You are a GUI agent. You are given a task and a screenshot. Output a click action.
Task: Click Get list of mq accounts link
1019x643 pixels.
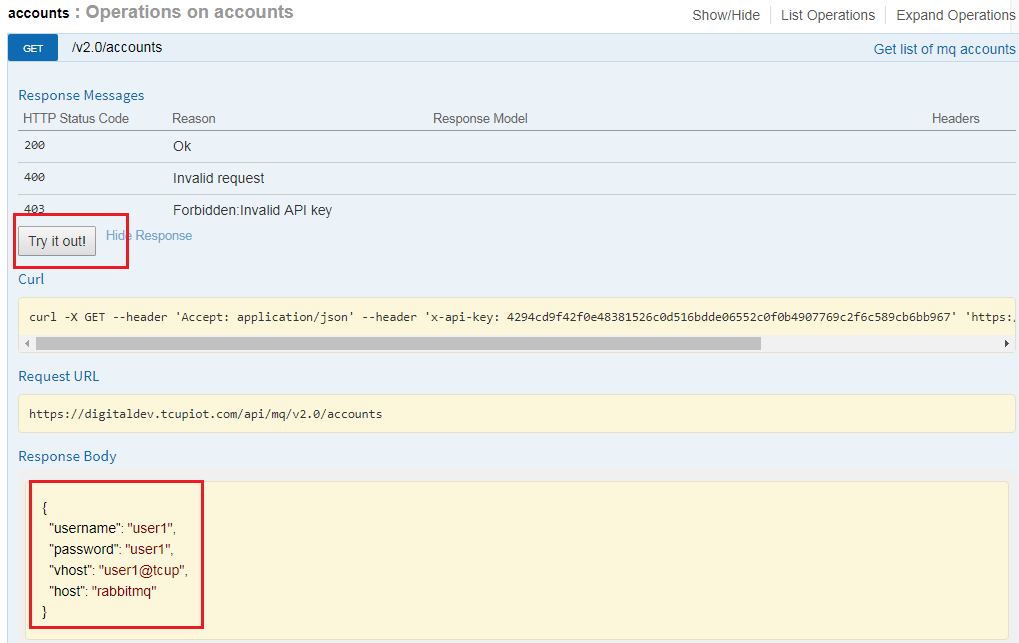coord(944,49)
